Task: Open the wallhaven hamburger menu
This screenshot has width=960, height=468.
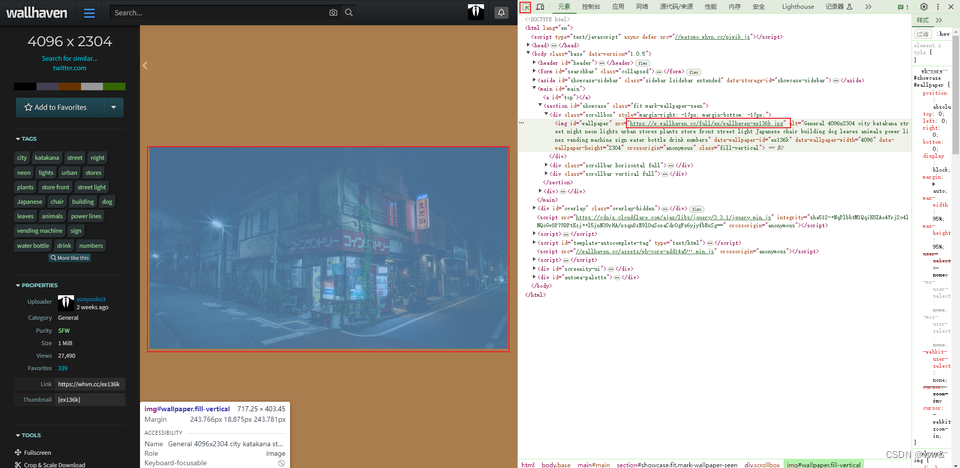Action: [x=89, y=12]
